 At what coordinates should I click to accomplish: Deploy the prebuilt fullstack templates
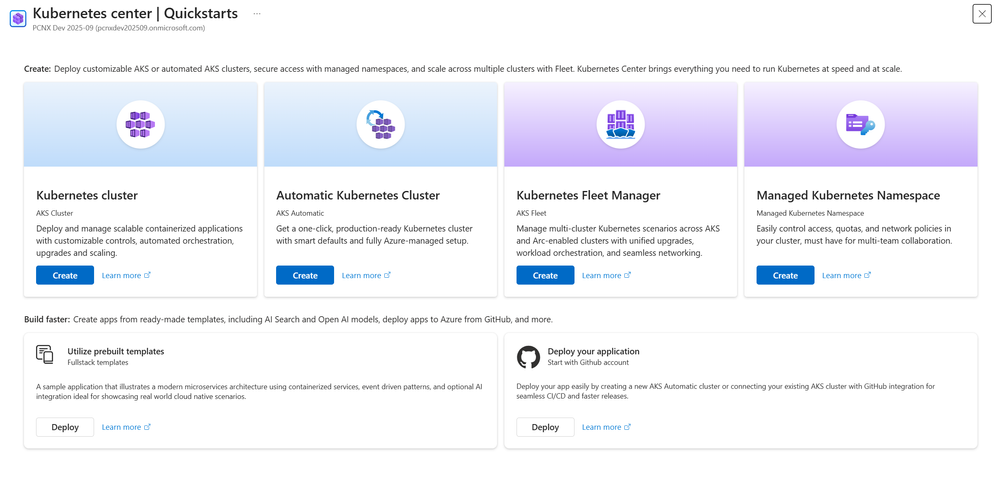65,427
